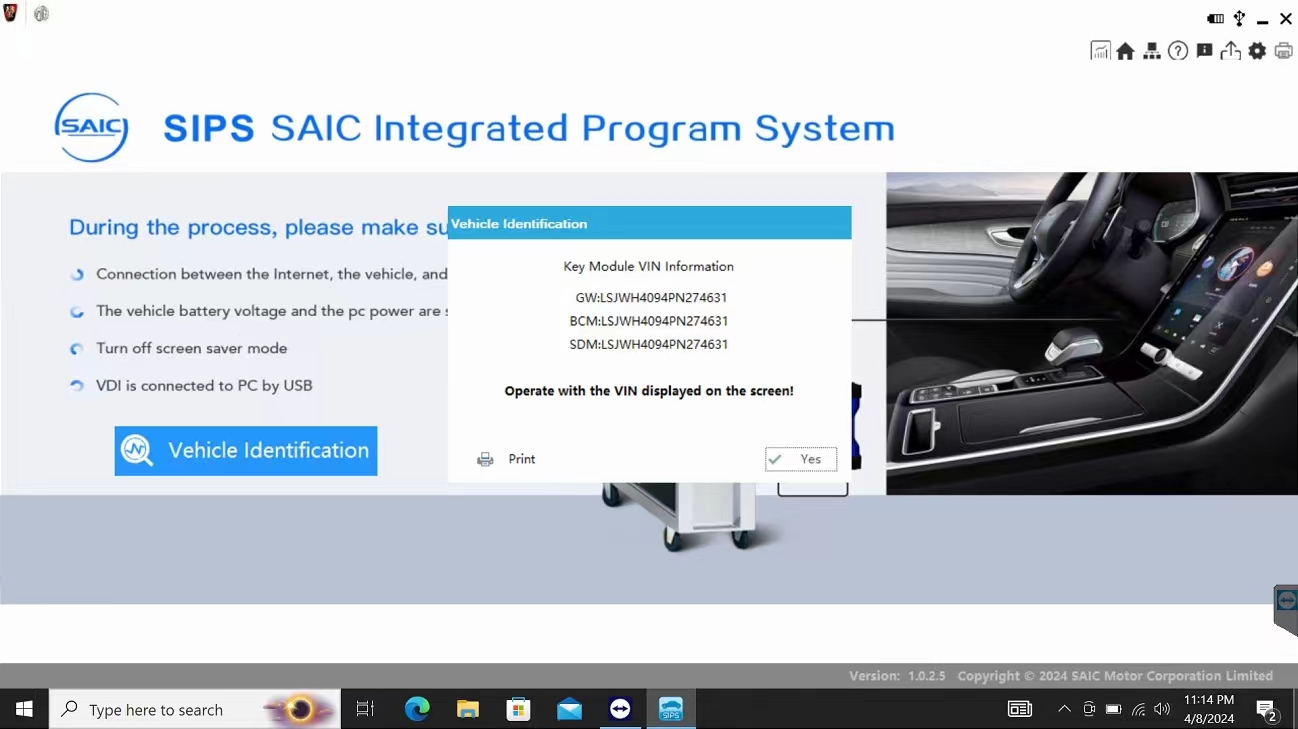Go to the SIPS home screen
This screenshot has height=729, width=1298.
tap(1126, 50)
